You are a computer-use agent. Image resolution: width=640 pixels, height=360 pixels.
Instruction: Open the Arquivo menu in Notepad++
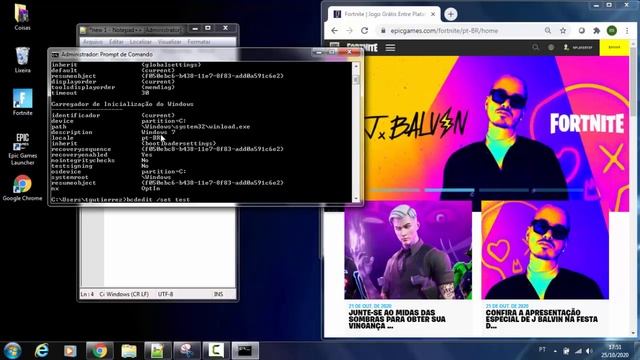point(93,42)
